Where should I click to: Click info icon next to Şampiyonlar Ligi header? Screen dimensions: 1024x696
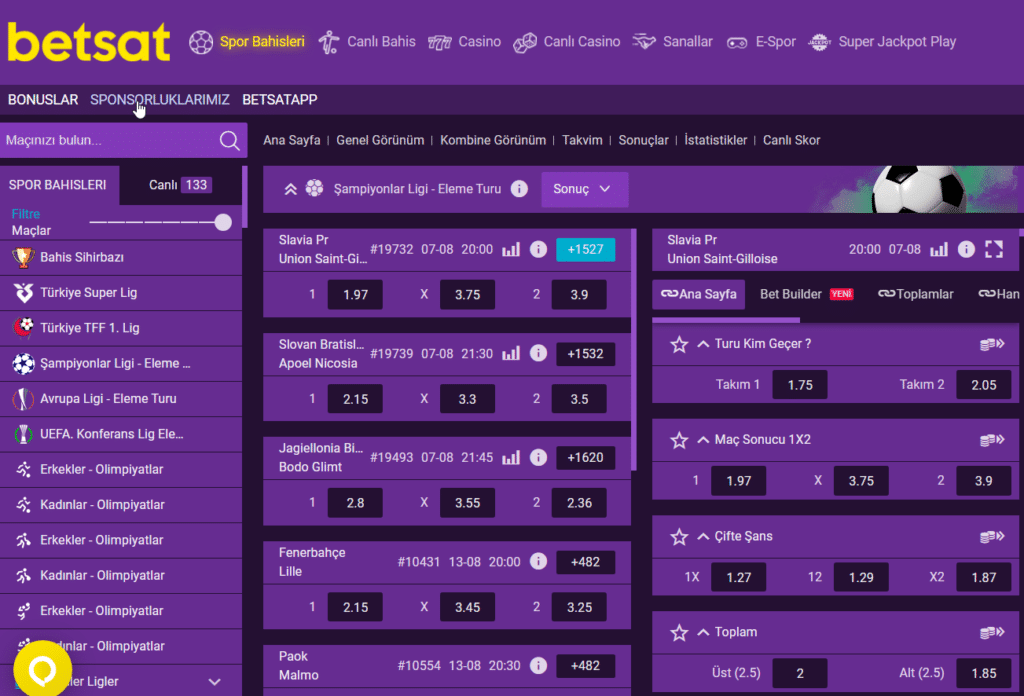(519, 189)
